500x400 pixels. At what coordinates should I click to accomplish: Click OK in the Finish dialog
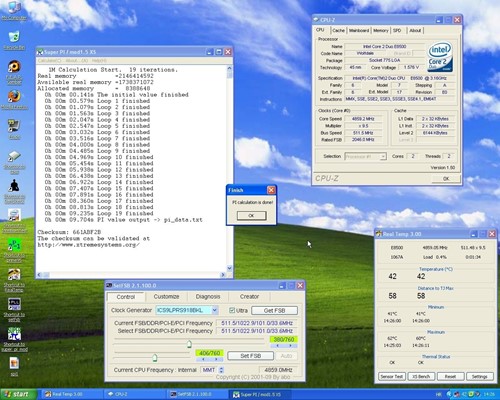tap(252, 216)
